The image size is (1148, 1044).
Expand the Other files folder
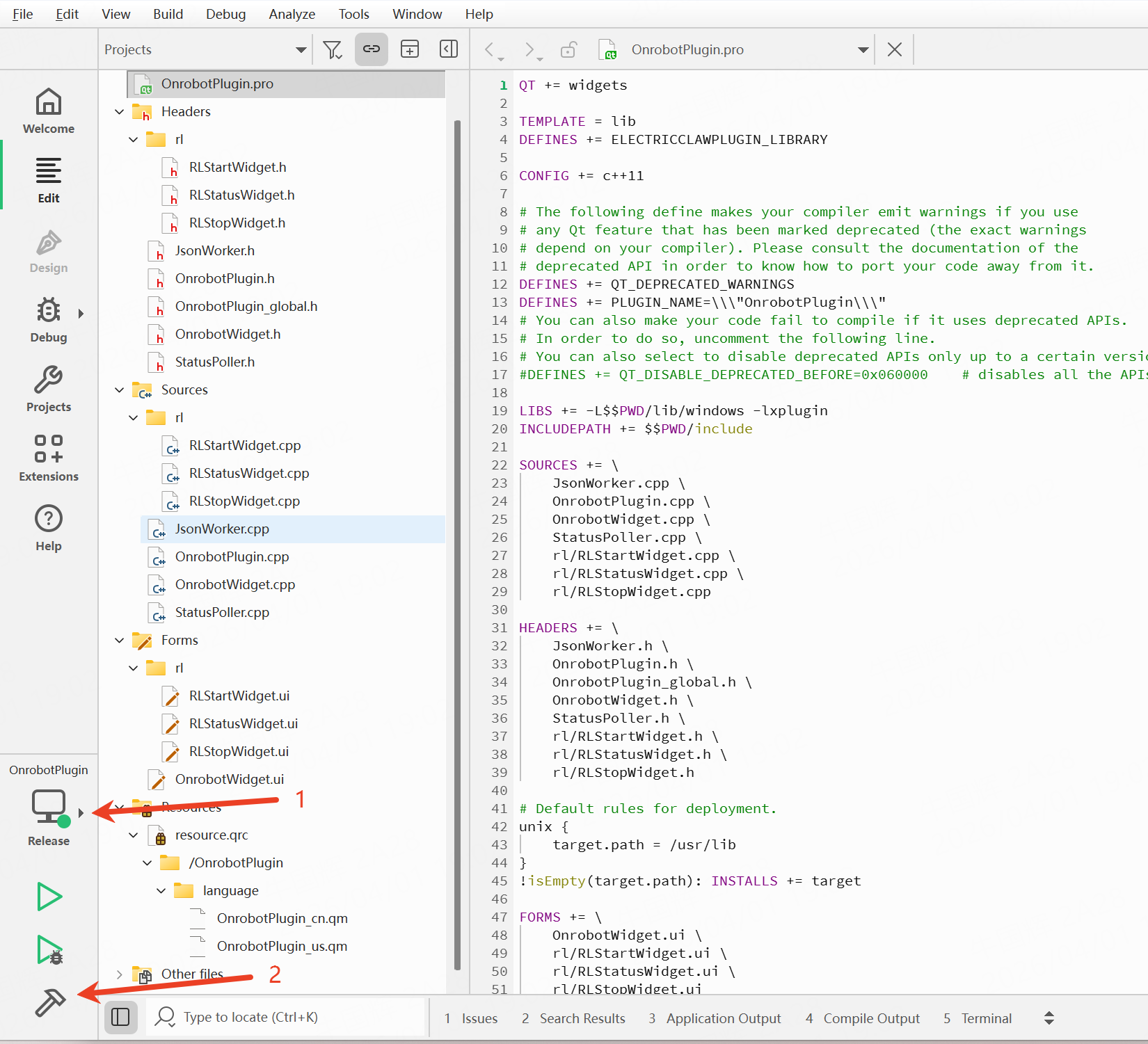pyautogui.click(x=120, y=974)
